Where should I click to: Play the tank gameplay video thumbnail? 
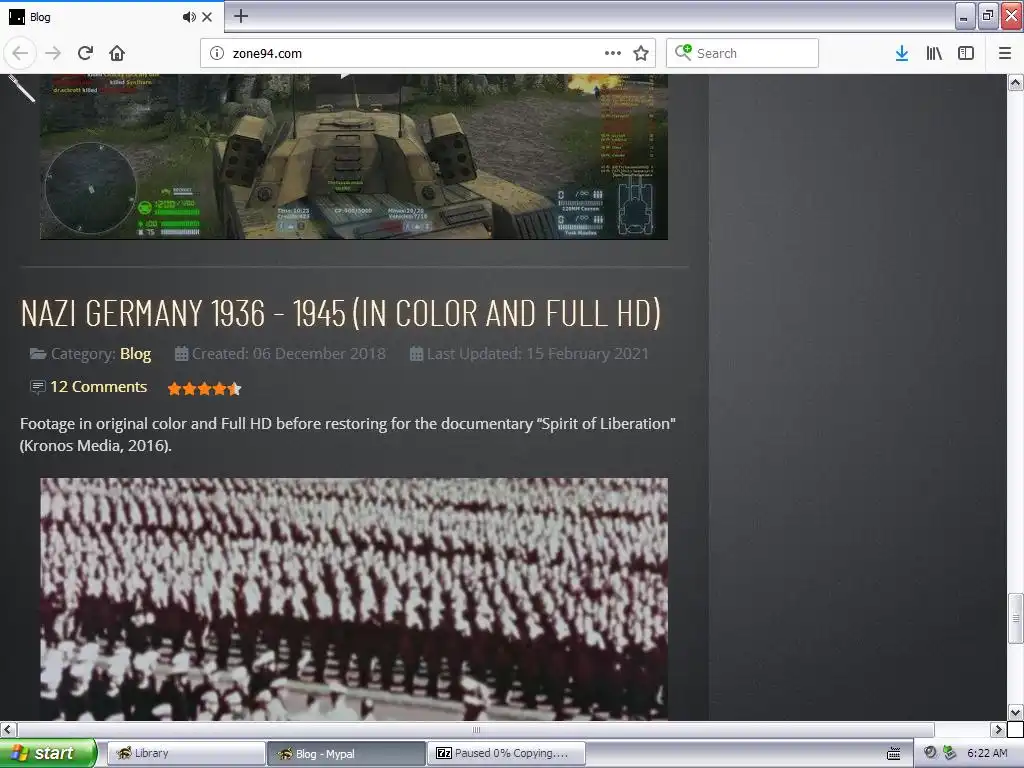pos(354,157)
